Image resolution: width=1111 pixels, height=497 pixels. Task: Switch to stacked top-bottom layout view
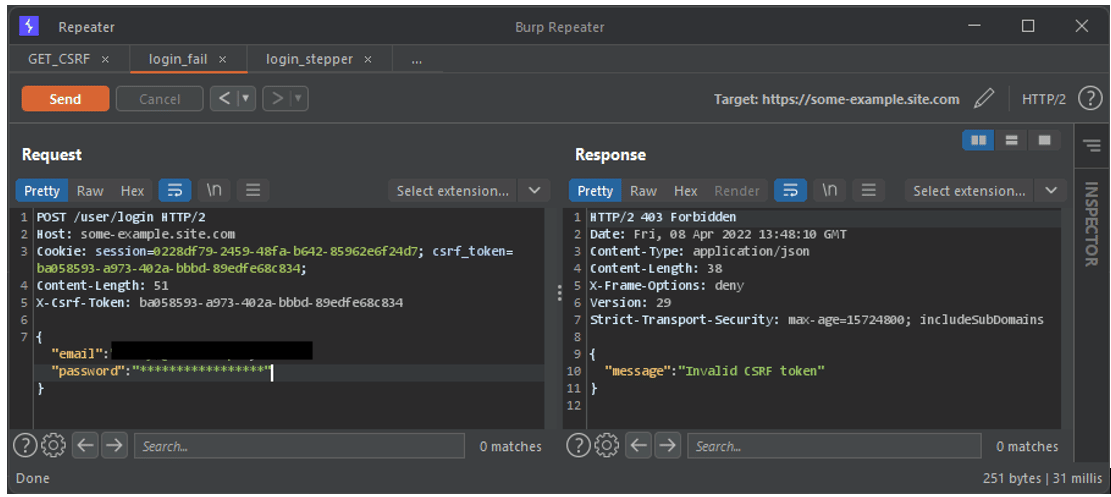1011,141
